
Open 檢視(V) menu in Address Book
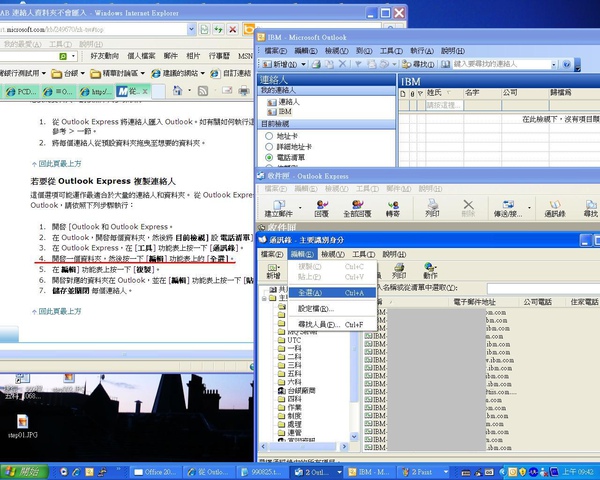coord(333,254)
